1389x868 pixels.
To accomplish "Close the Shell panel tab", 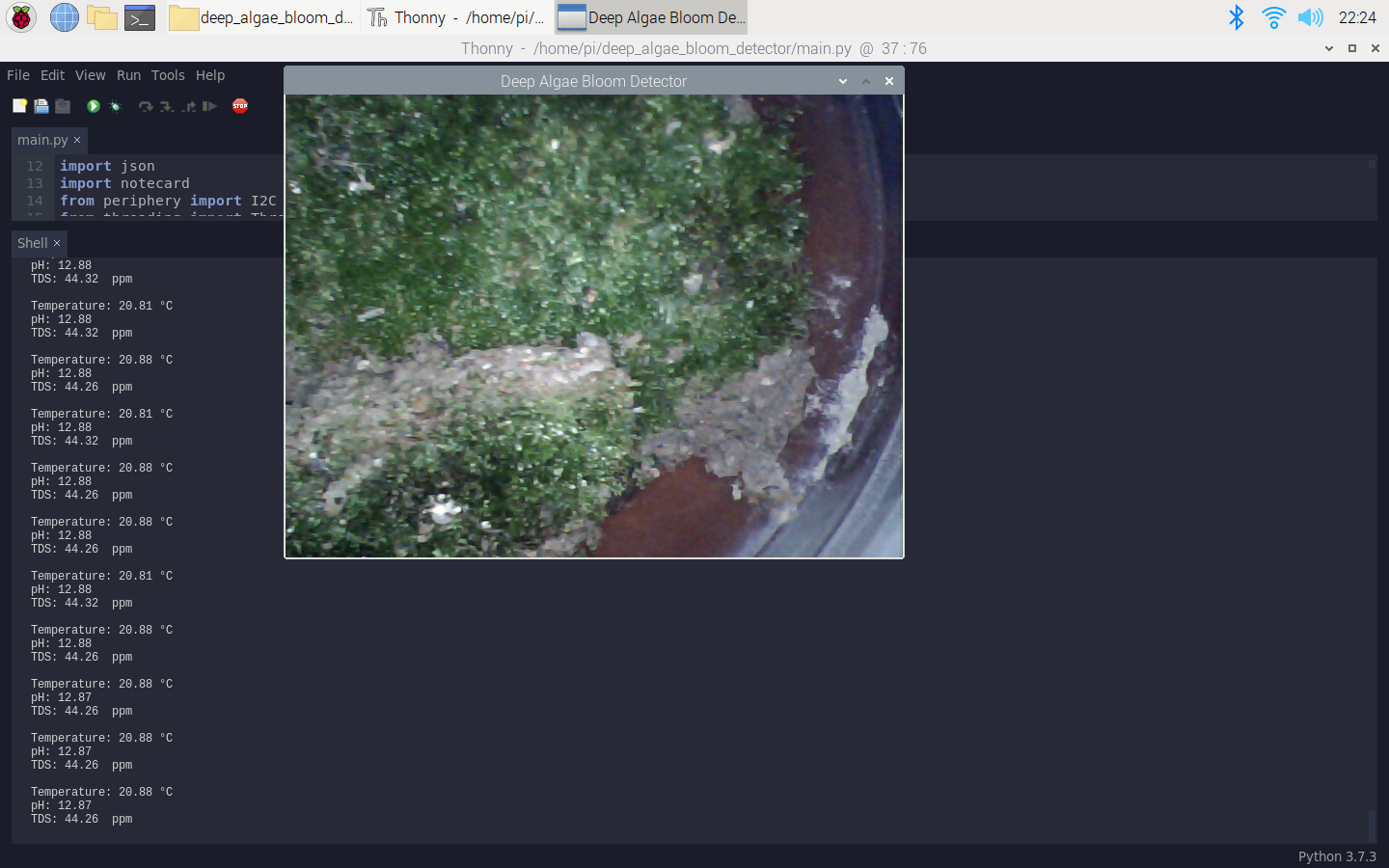I will tap(57, 243).
